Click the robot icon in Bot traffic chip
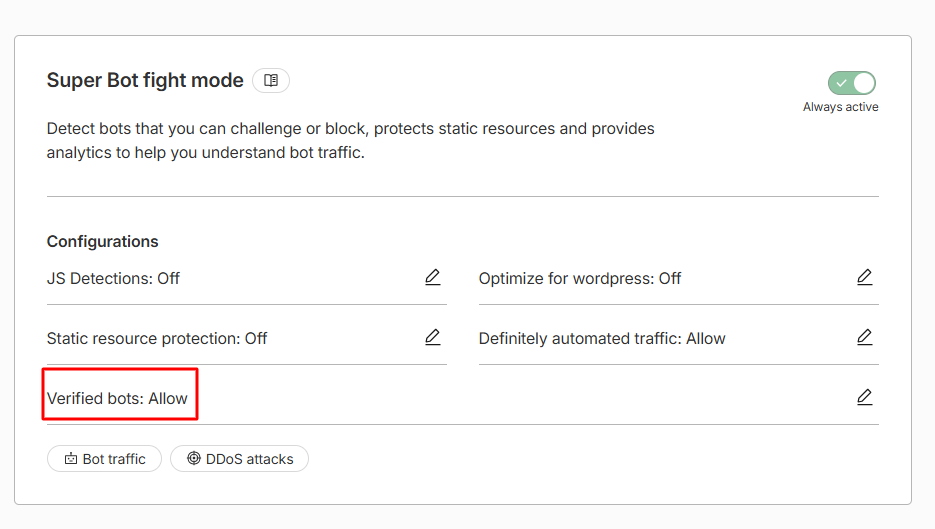 coord(71,459)
